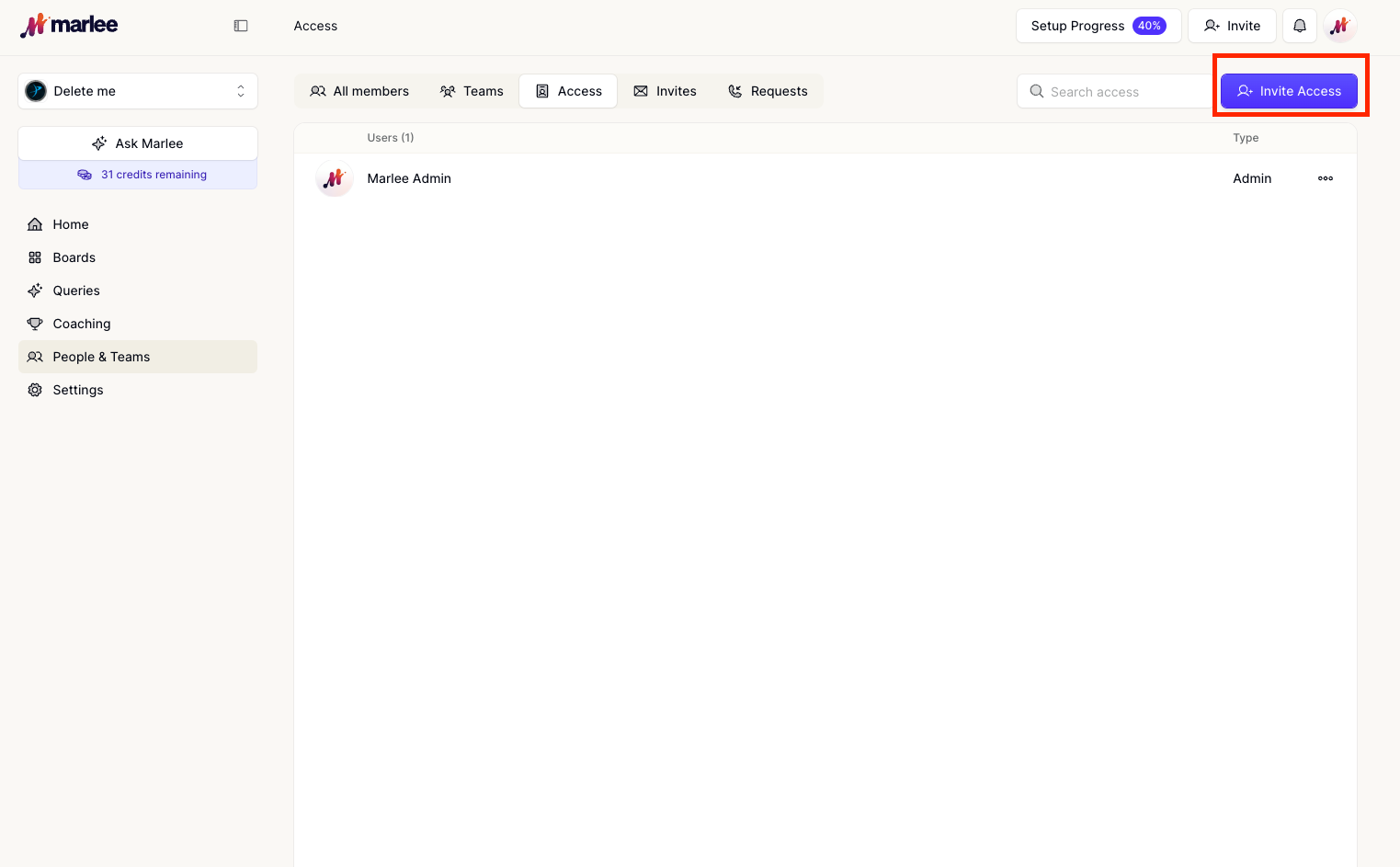Image resolution: width=1400 pixels, height=867 pixels.
Task: Select People & Teams in sidebar
Action: click(138, 357)
